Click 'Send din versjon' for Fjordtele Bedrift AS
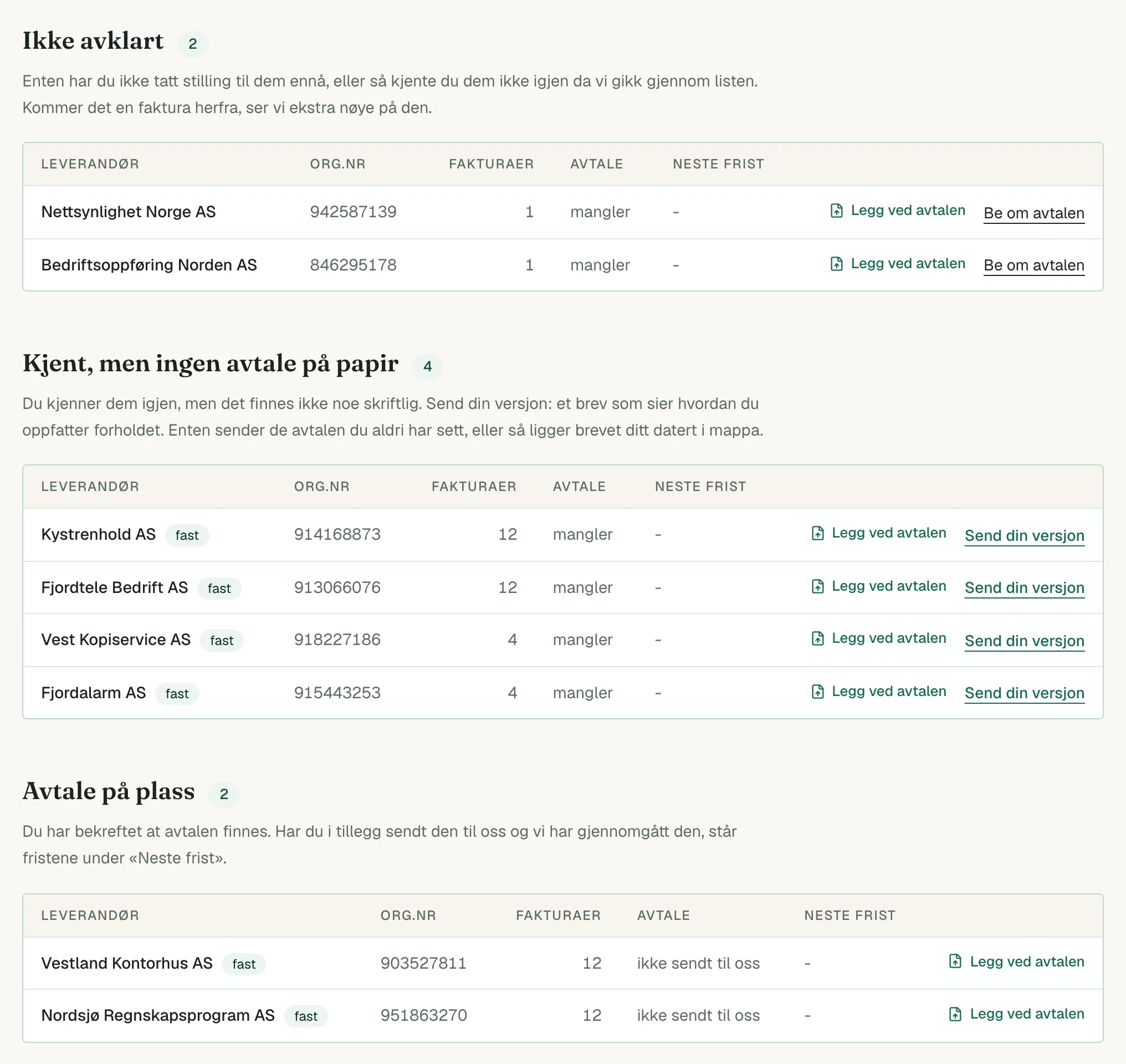The height and width of the screenshot is (1064, 1126). point(1024,588)
